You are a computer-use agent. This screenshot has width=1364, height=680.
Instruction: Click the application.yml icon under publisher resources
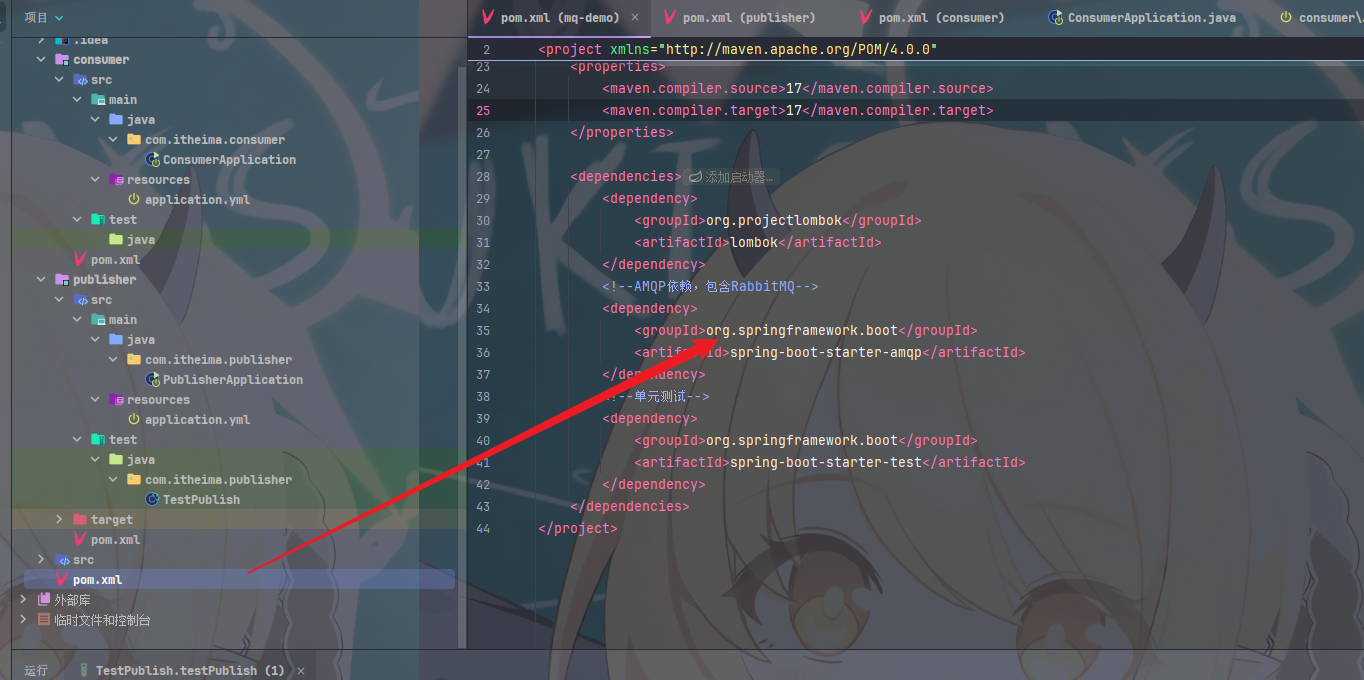tap(134, 420)
